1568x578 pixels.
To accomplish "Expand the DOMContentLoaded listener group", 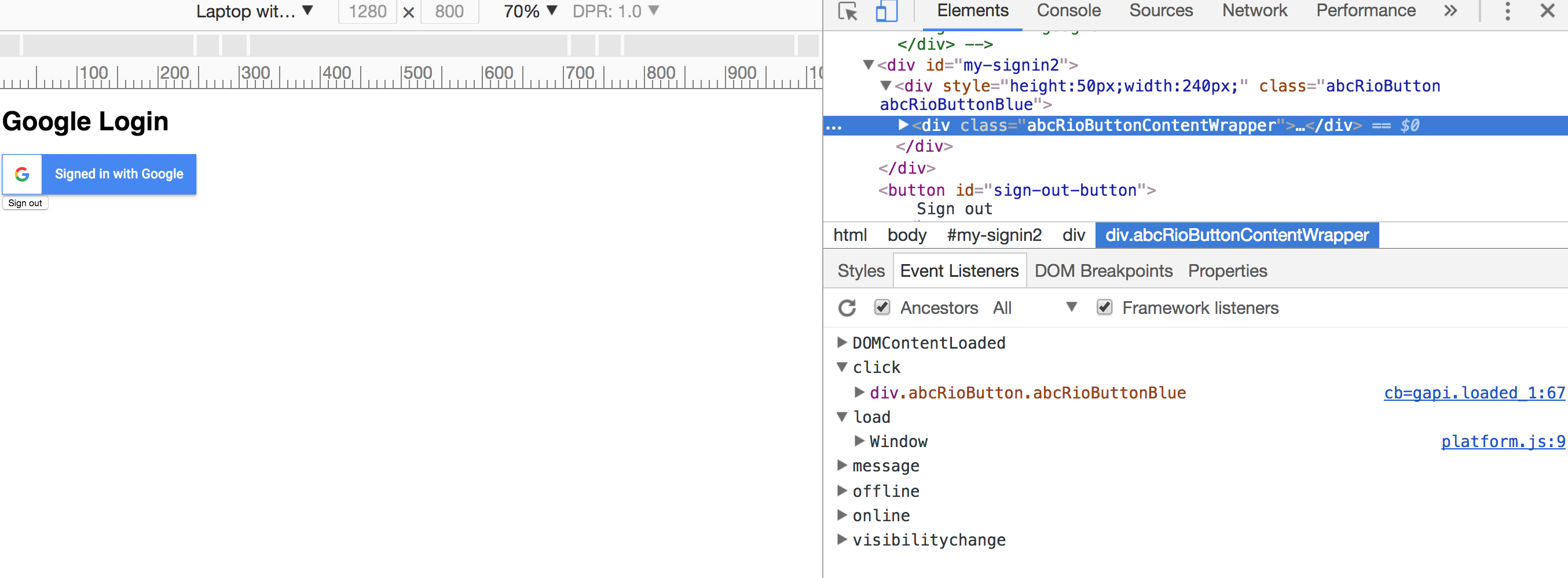I will point(842,342).
